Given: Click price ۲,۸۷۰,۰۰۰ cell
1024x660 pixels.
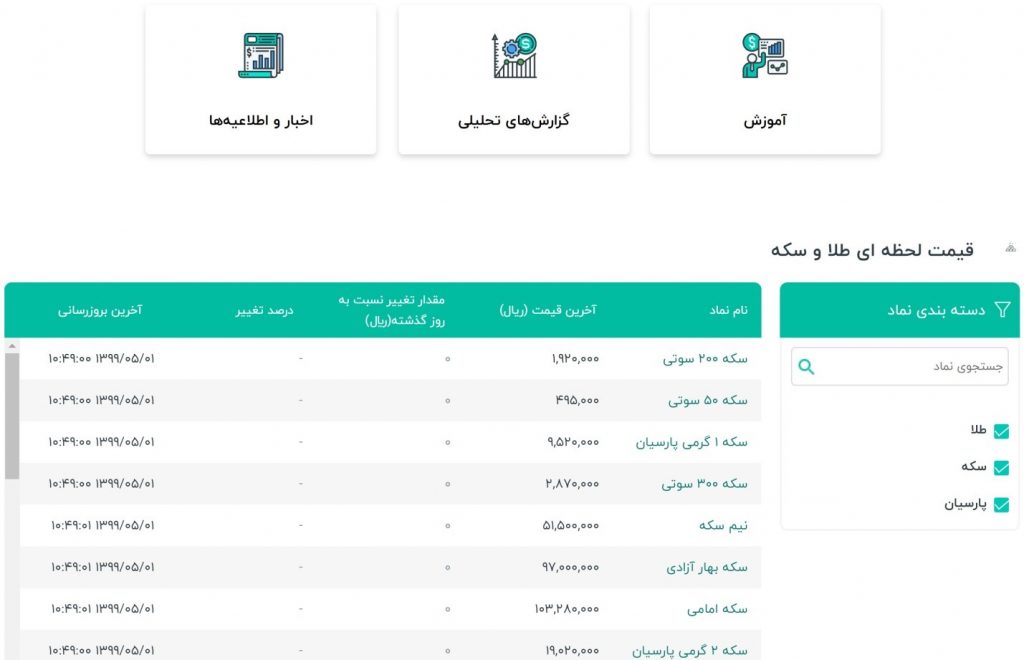Looking at the screenshot, I should click(x=573, y=484).
